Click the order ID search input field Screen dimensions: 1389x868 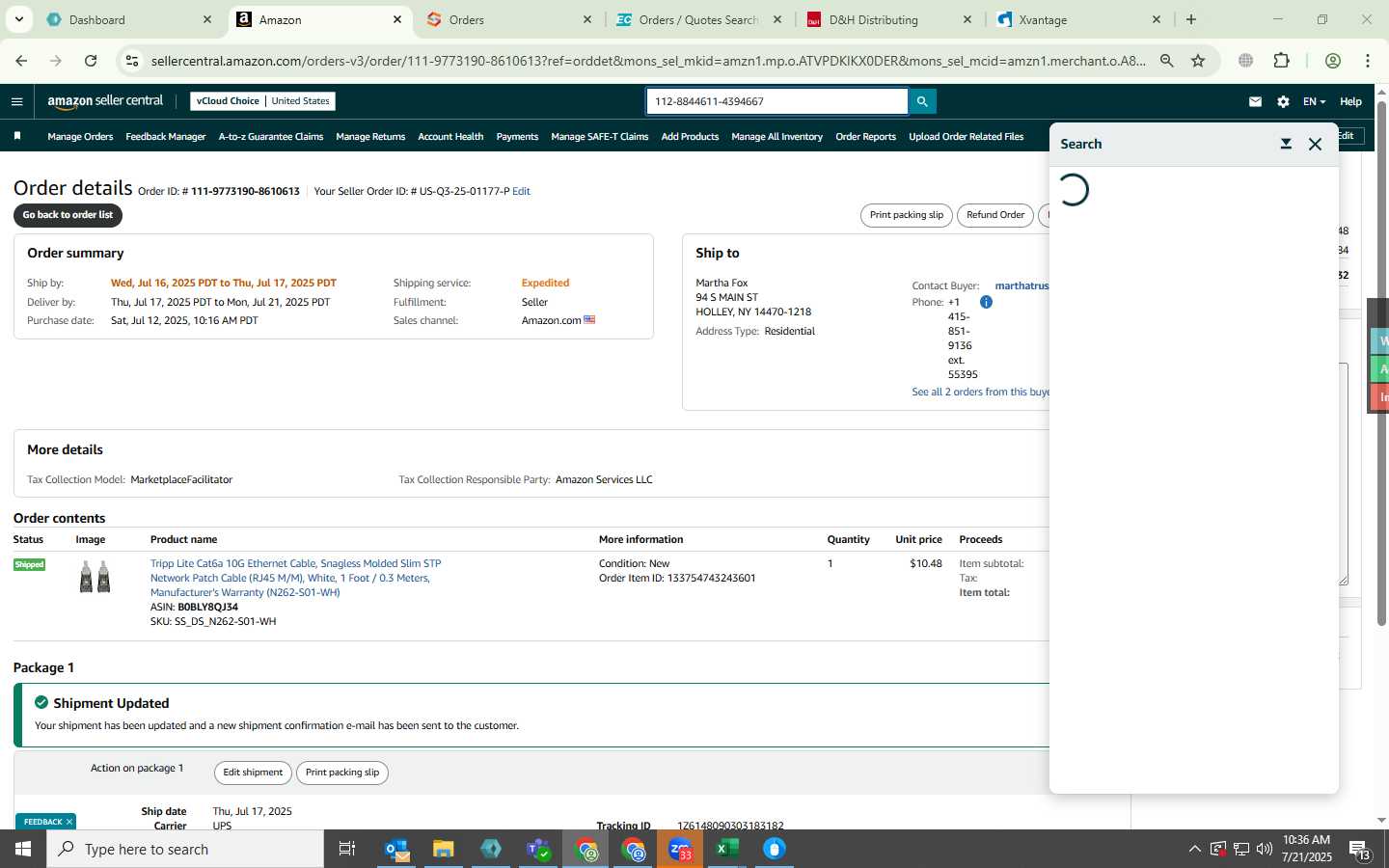[x=777, y=101]
